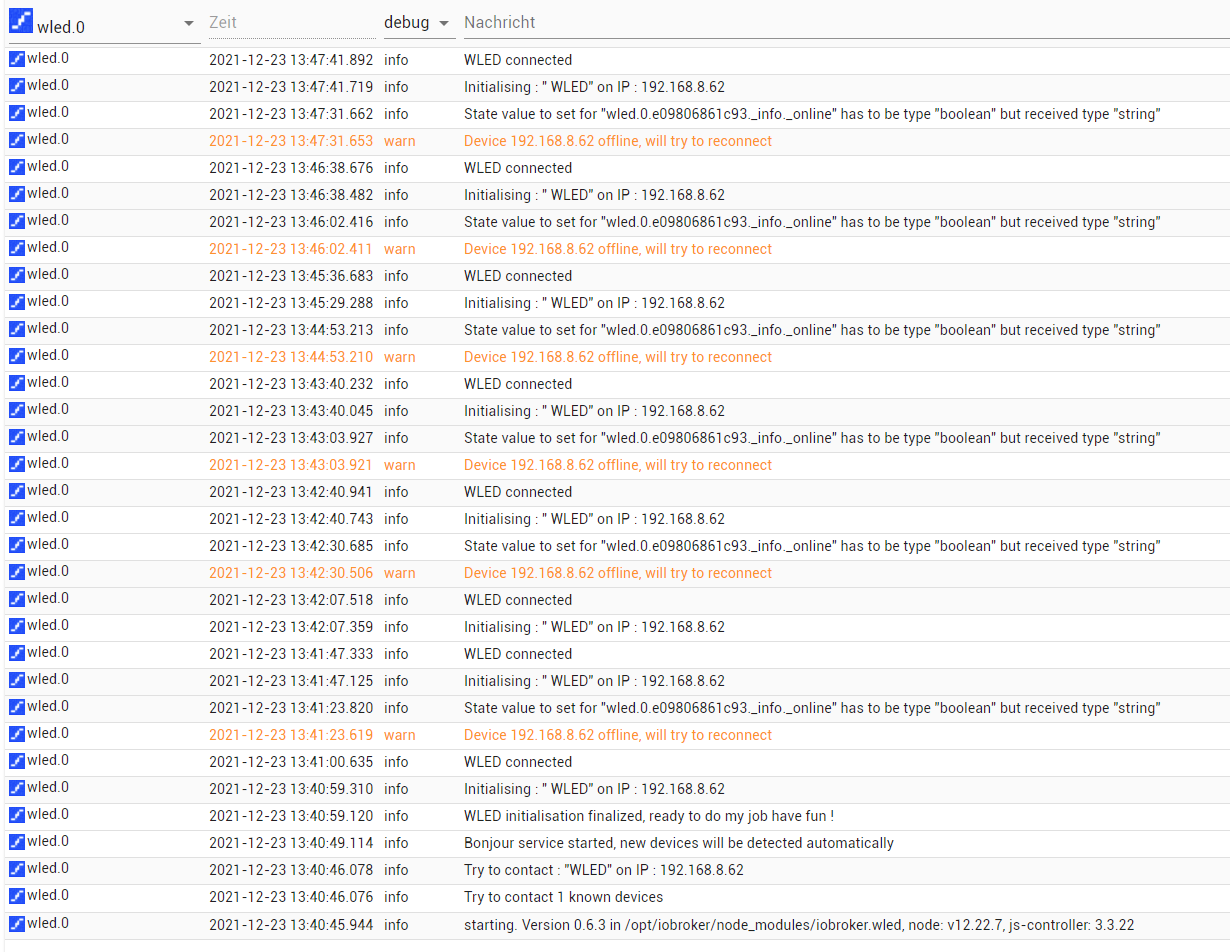Screen dimensions: 1230x952
Task: Select message 'Try to contact : "WLED" on IP'
Action: click(x=603, y=870)
